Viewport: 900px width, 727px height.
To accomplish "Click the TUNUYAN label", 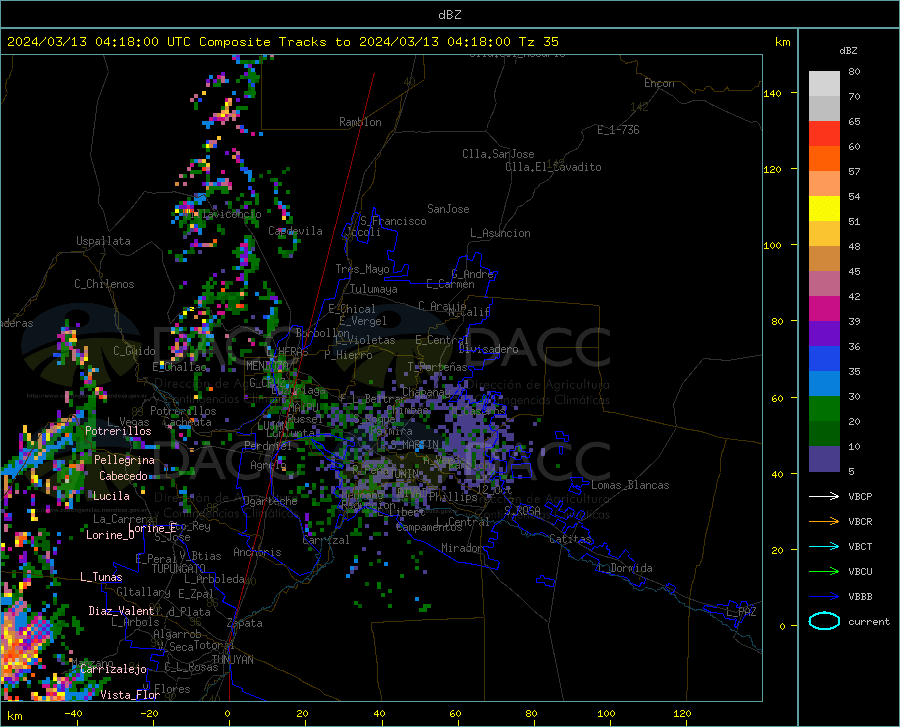I will pos(232,660).
